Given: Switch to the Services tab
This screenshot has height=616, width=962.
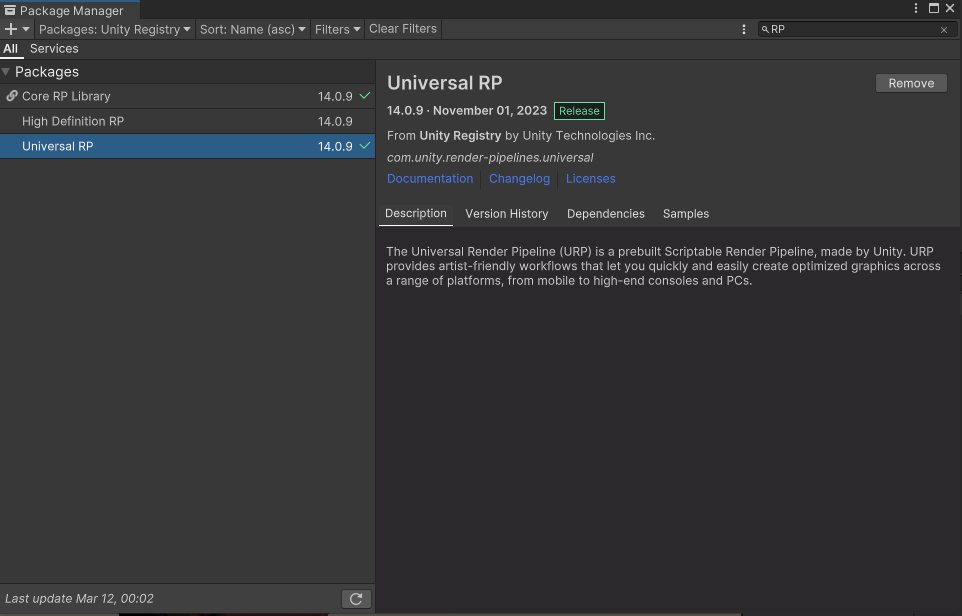Looking at the screenshot, I should [x=54, y=48].
